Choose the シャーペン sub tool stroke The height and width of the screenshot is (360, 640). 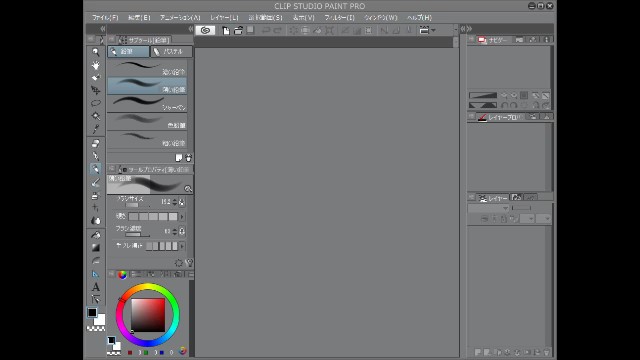(x=147, y=104)
